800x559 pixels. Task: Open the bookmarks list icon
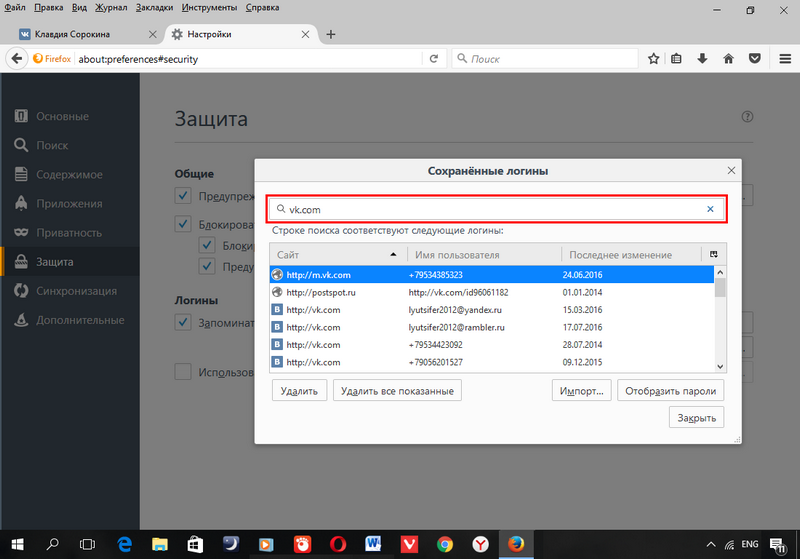[677, 59]
